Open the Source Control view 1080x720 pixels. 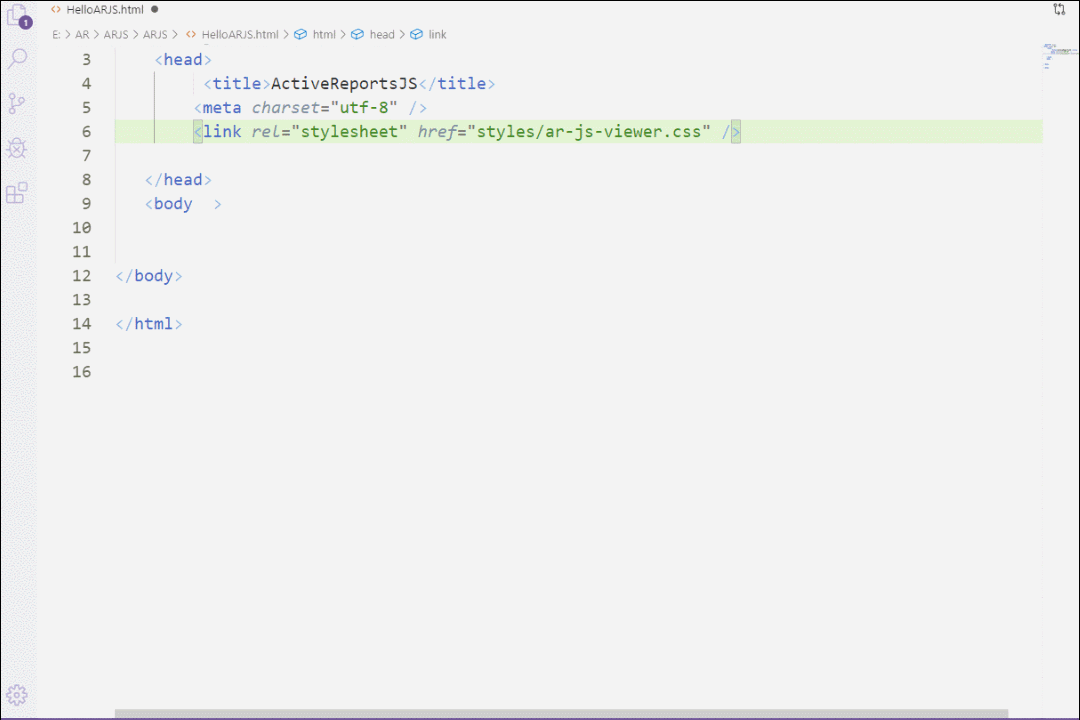(17, 102)
